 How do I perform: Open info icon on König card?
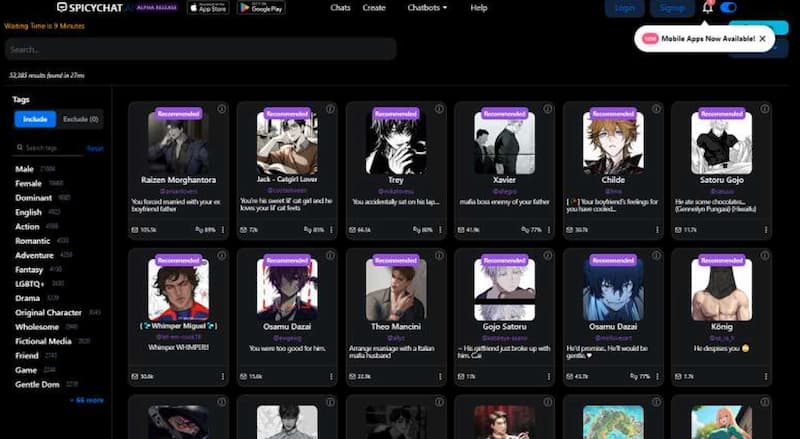tap(764, 255)
